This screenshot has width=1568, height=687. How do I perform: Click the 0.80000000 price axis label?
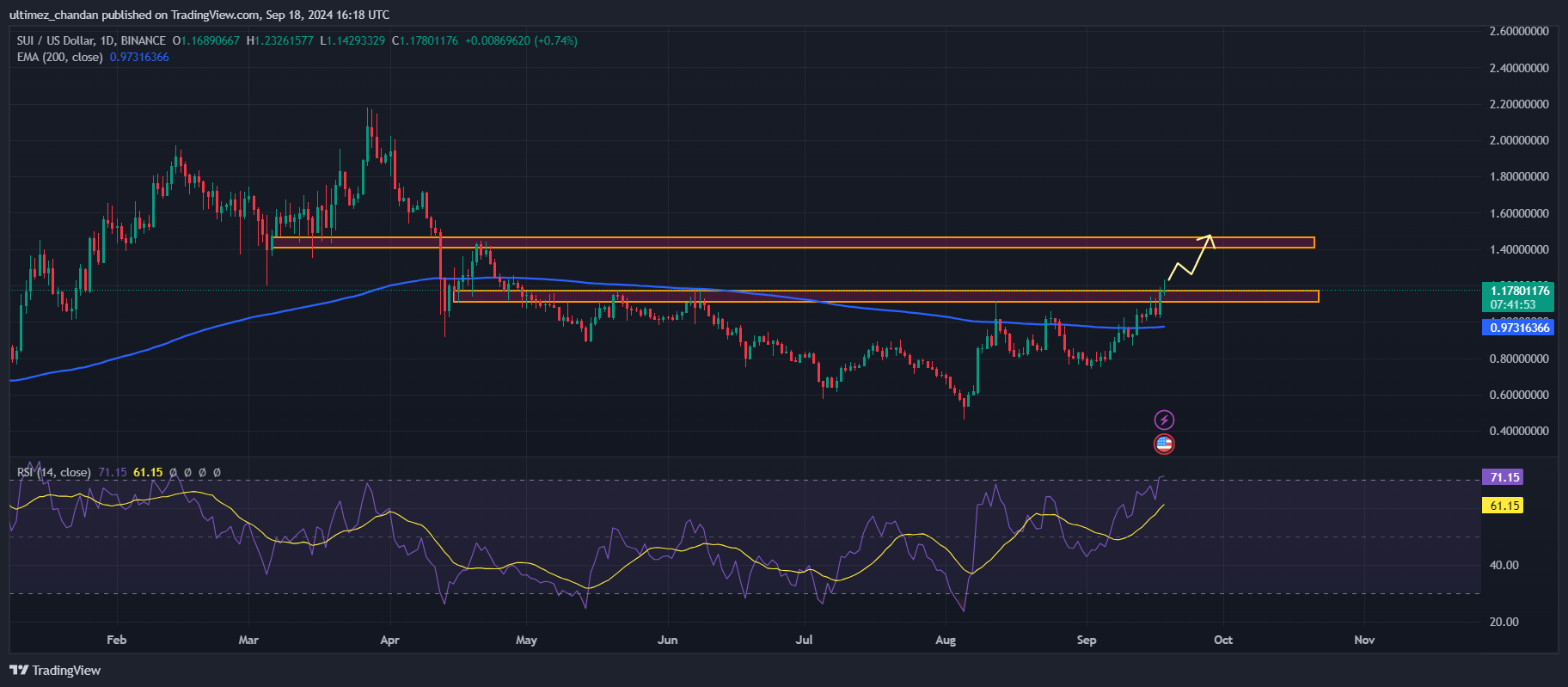[1519, 359]
